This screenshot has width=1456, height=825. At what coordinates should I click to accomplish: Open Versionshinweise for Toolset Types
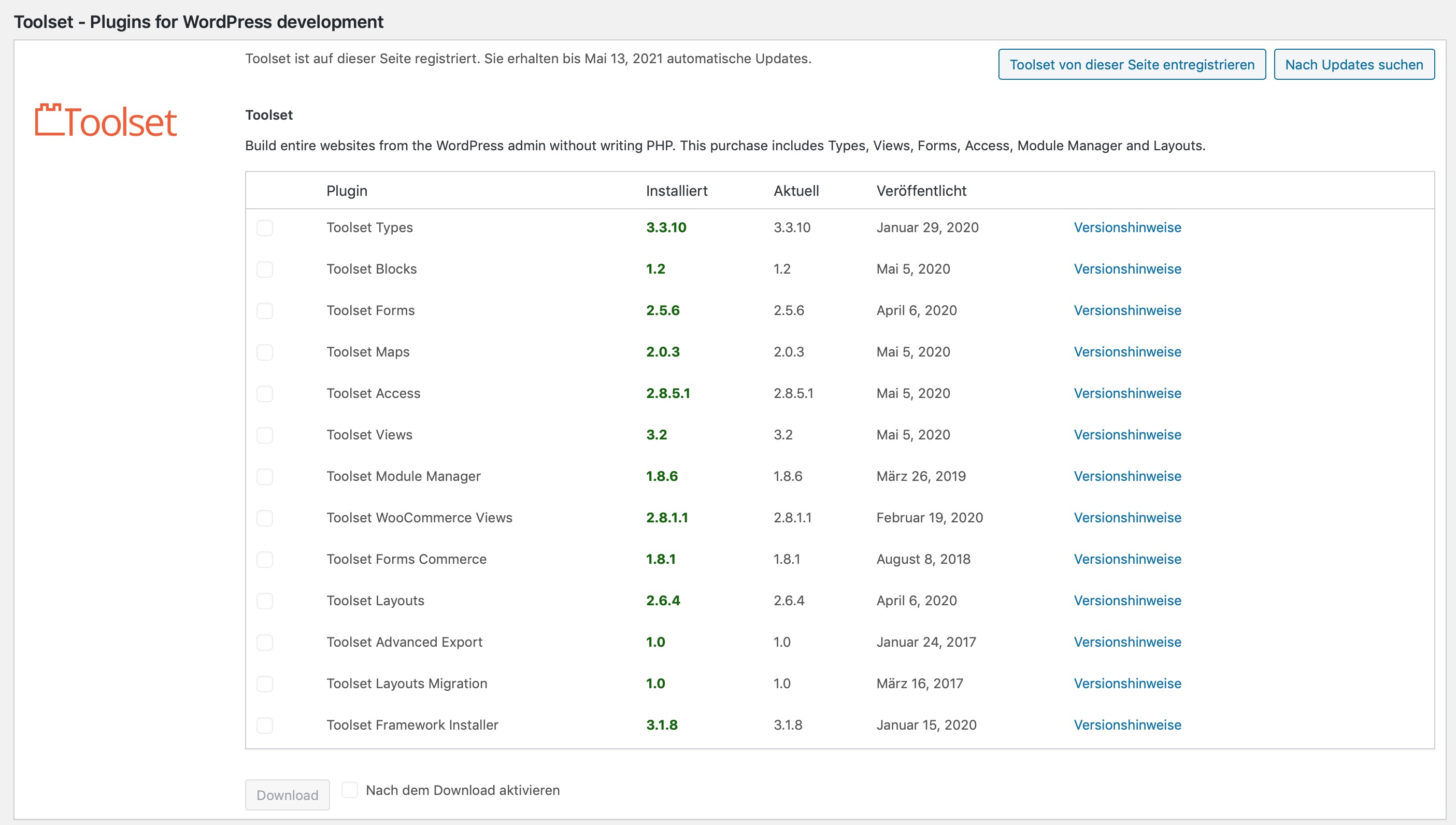(x=1127, y=227)
